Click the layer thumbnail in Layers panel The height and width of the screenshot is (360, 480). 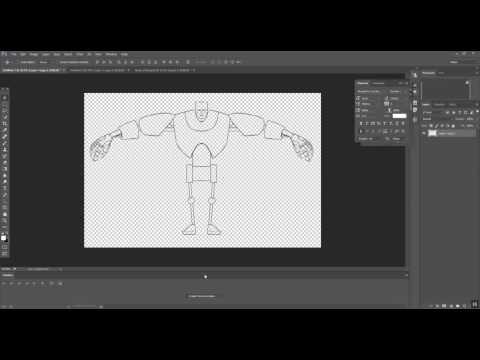(x=432, y=133)
